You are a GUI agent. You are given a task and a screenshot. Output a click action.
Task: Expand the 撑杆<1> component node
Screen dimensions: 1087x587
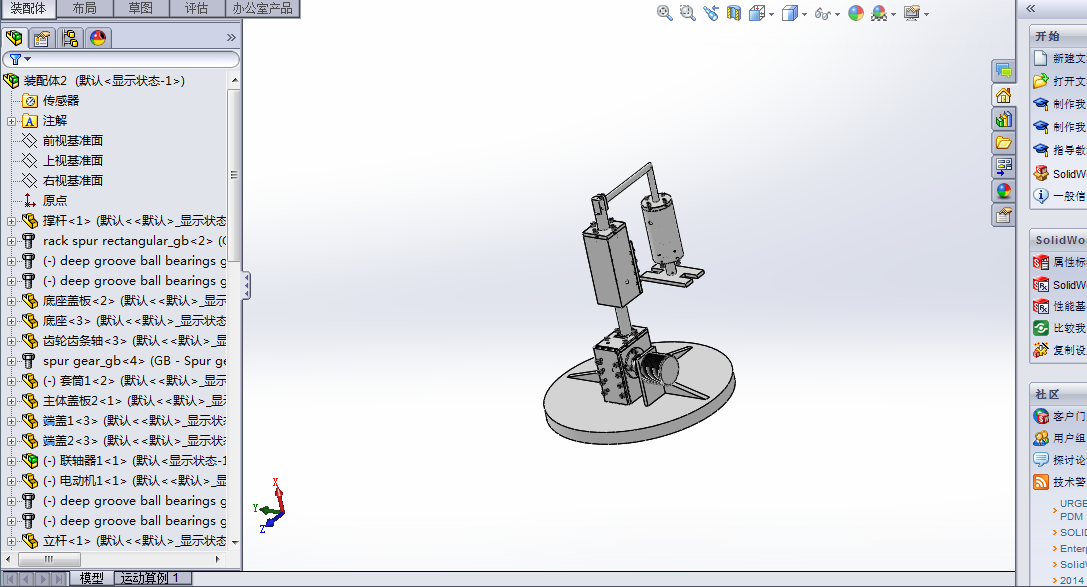click(x=11, y=221)
